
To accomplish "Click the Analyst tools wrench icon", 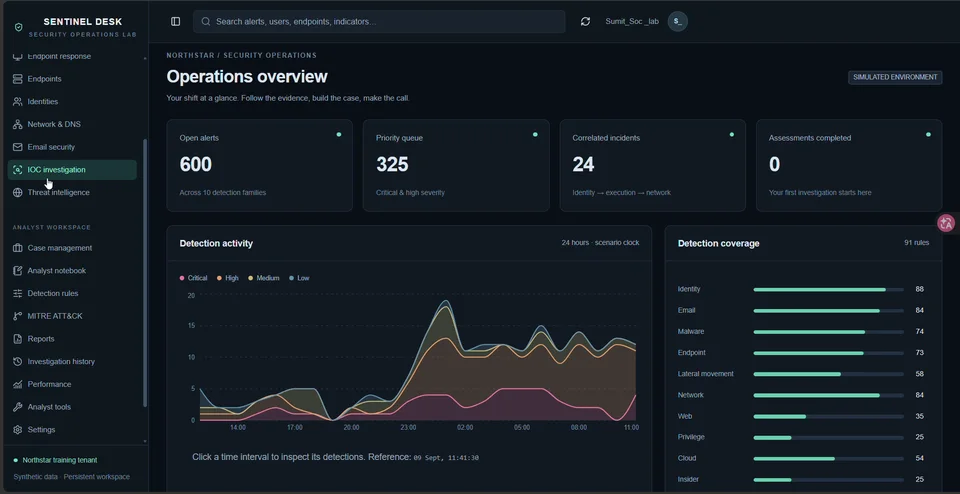I will click(17, 406).
